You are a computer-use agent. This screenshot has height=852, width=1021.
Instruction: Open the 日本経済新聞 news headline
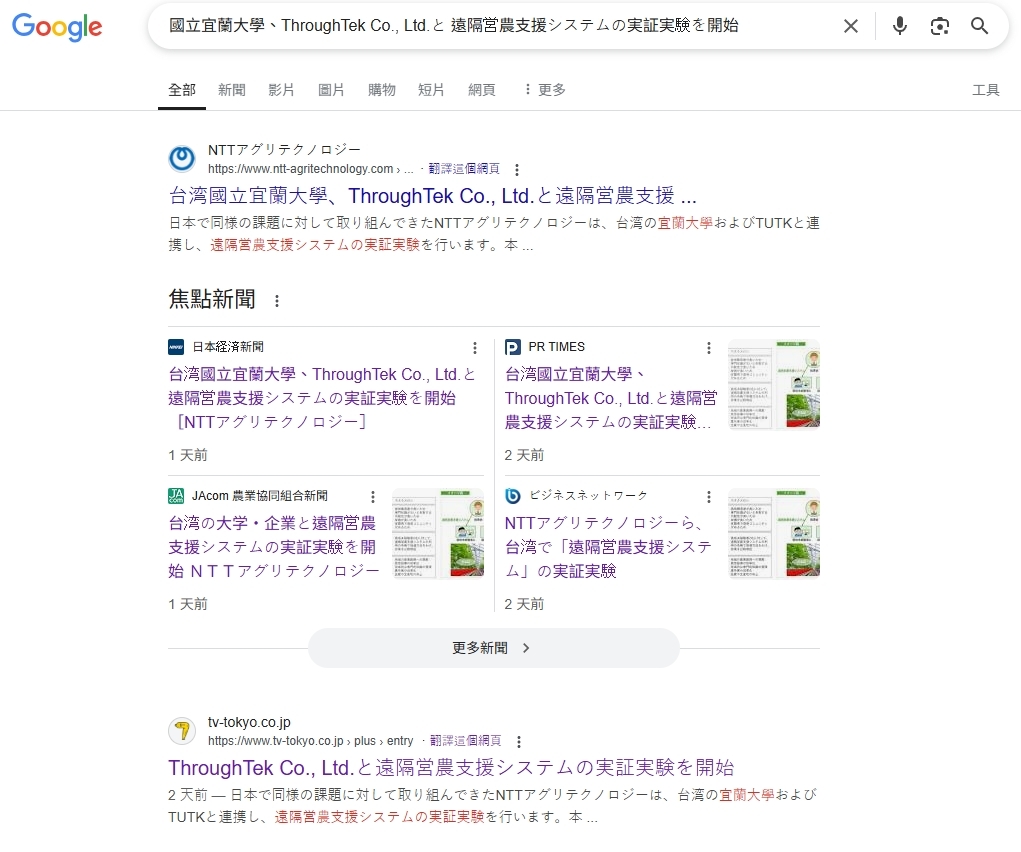pos(322,398)
